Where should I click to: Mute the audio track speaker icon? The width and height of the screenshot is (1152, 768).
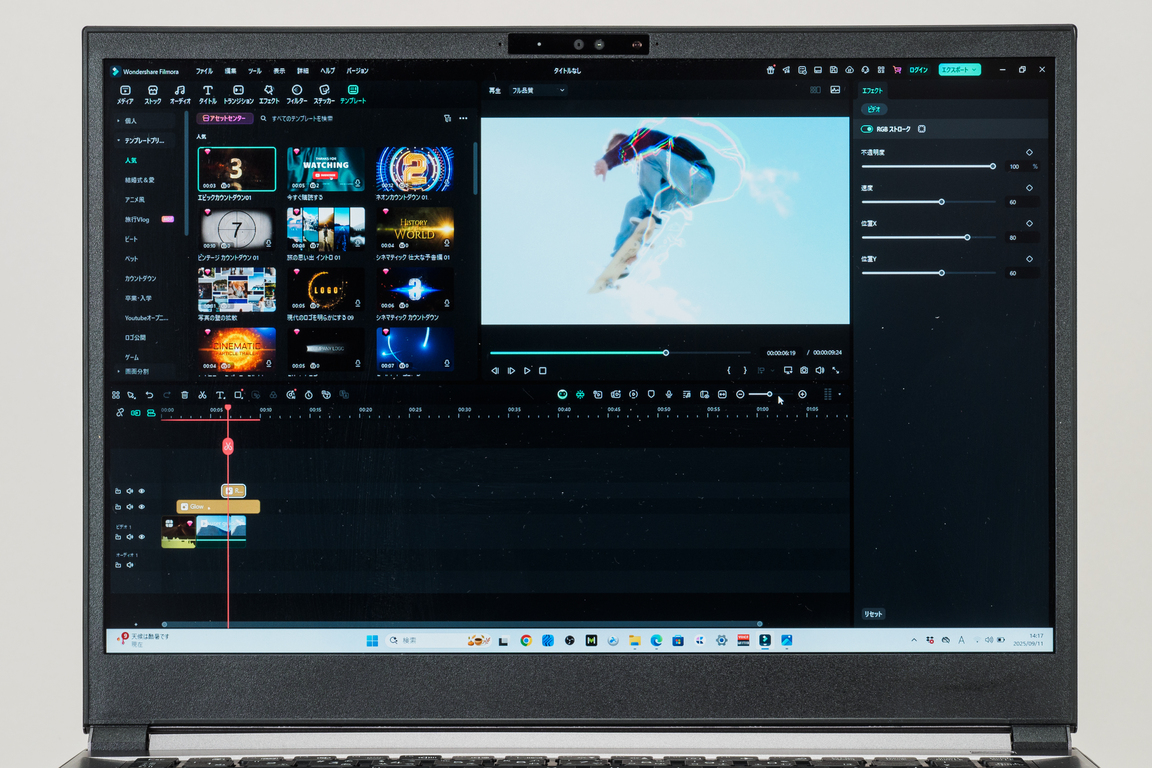pos(130,565)
